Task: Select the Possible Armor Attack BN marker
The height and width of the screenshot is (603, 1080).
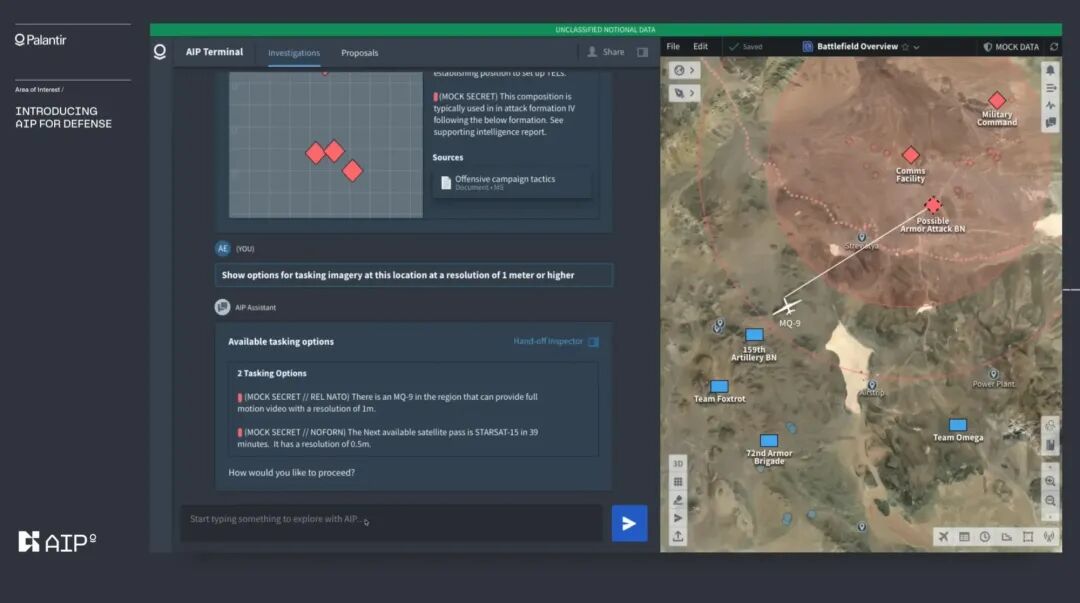Action: [x=933, y=205]
